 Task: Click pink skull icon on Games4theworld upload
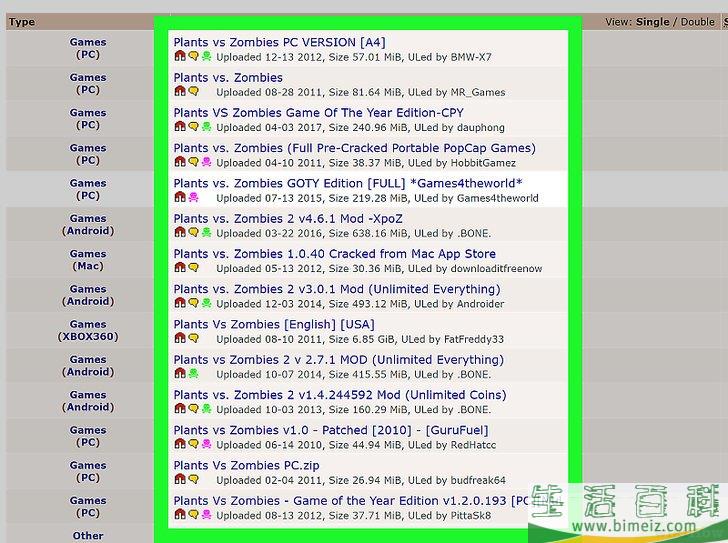[x=193, y=197]
